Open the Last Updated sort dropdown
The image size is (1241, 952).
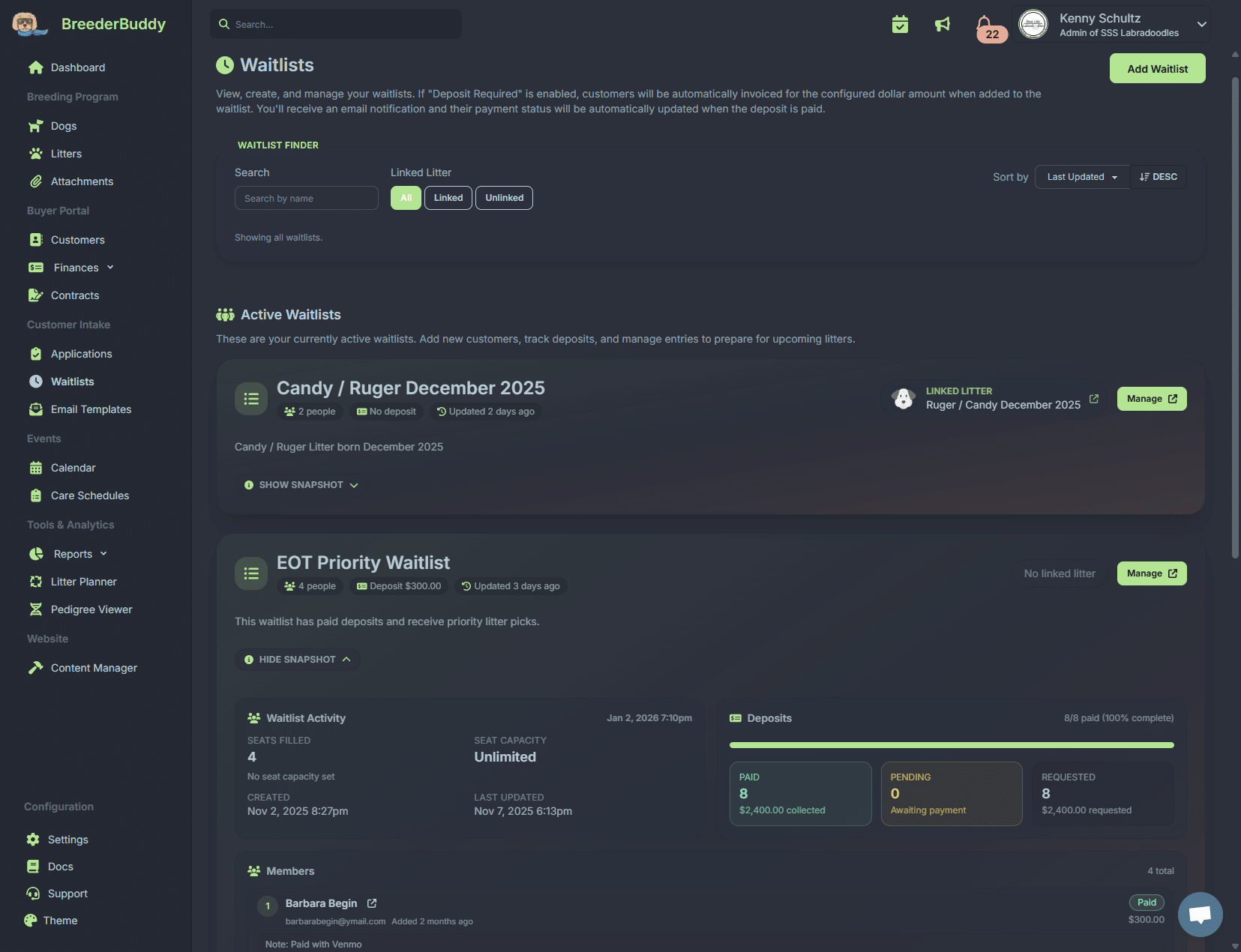point(1081,177)
